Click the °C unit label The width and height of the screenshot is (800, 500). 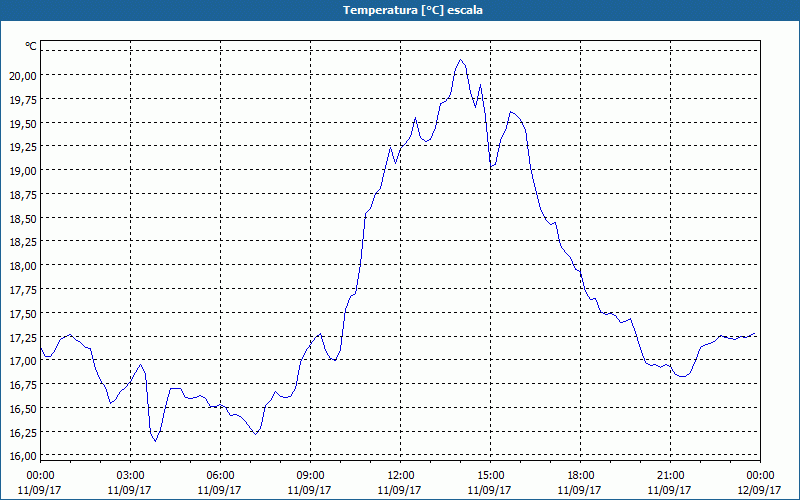[x=31, y=46]
